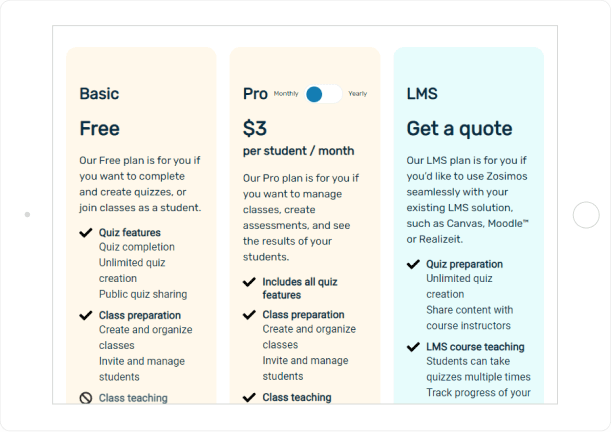Click the Quiz preparation checkmark in LMS
The image size is (611, 432).
pos(413,264)
